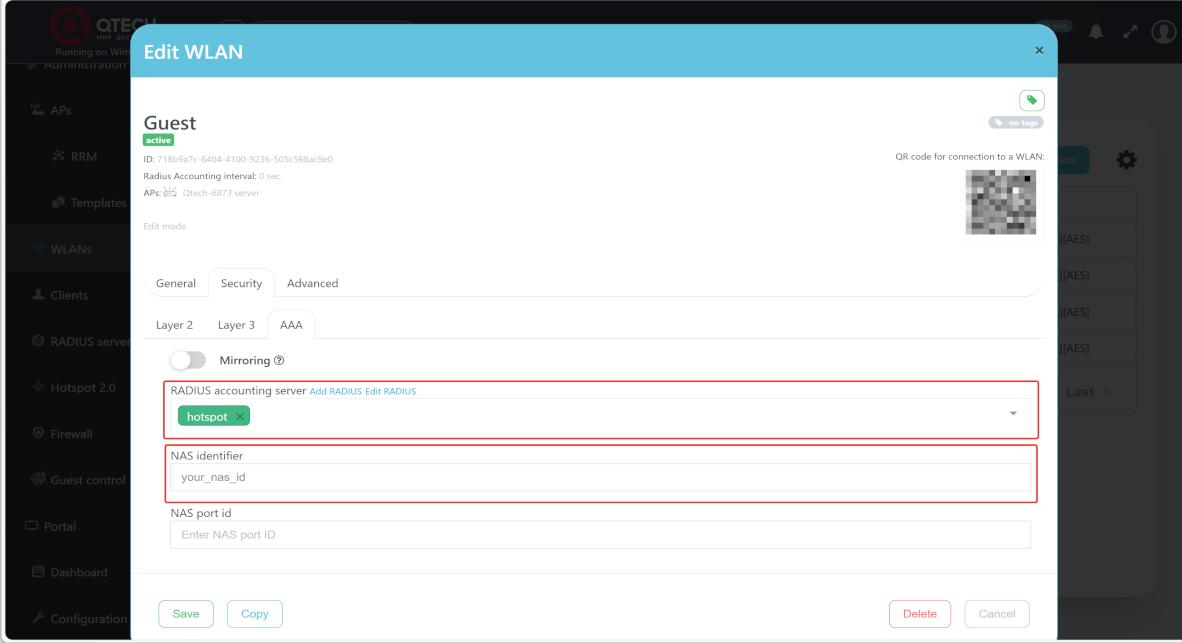Viewport: 1182px width, 643px height.
Task: Click the fullscreen expand icon
Action: click(1130, 31)
